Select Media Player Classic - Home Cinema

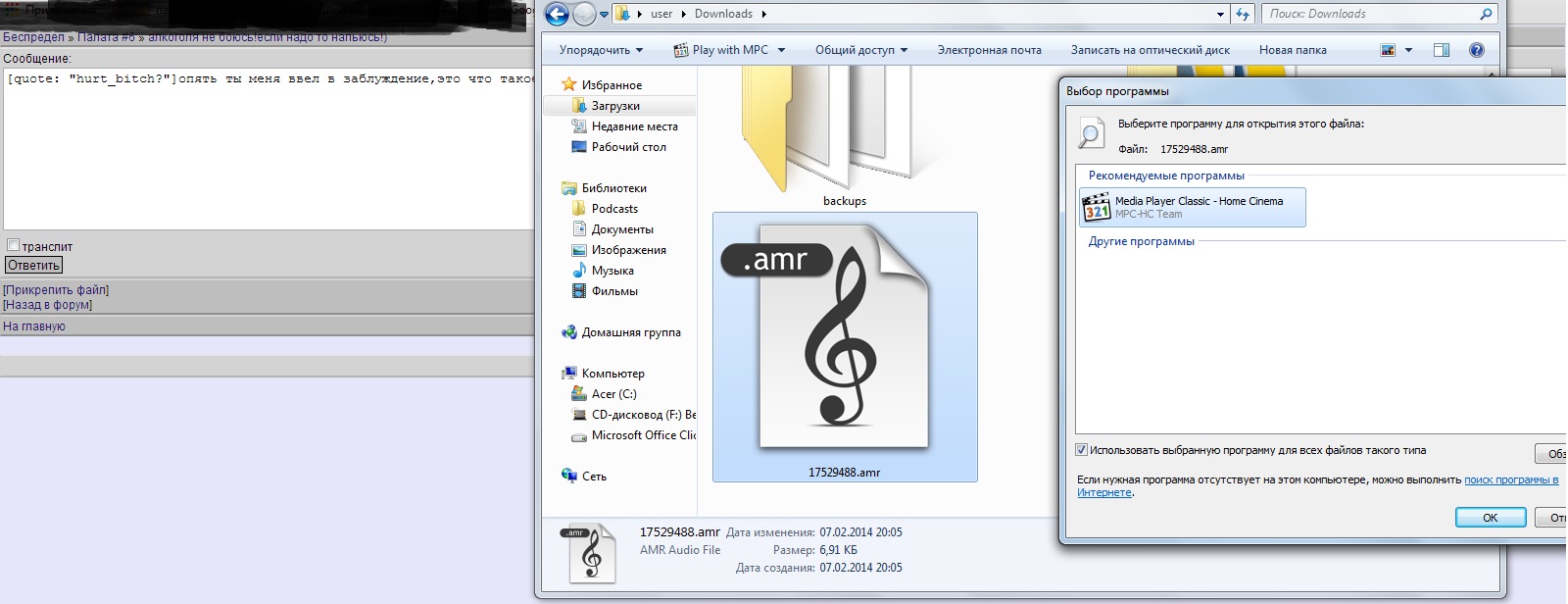1193,207
